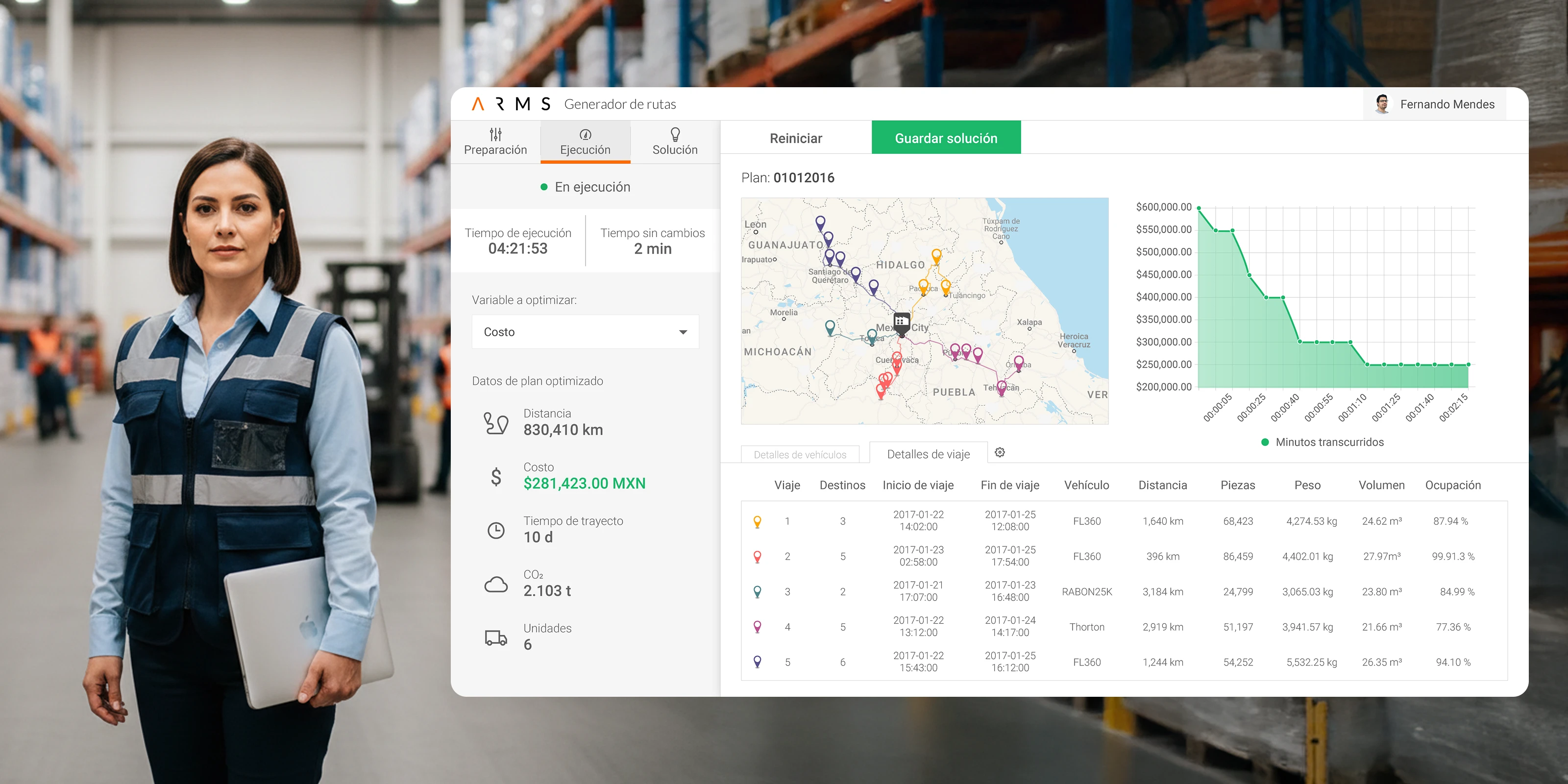The image size is (1568, 784).
Task: Click the ARMS logo in the header
Action: coord(511,104)
